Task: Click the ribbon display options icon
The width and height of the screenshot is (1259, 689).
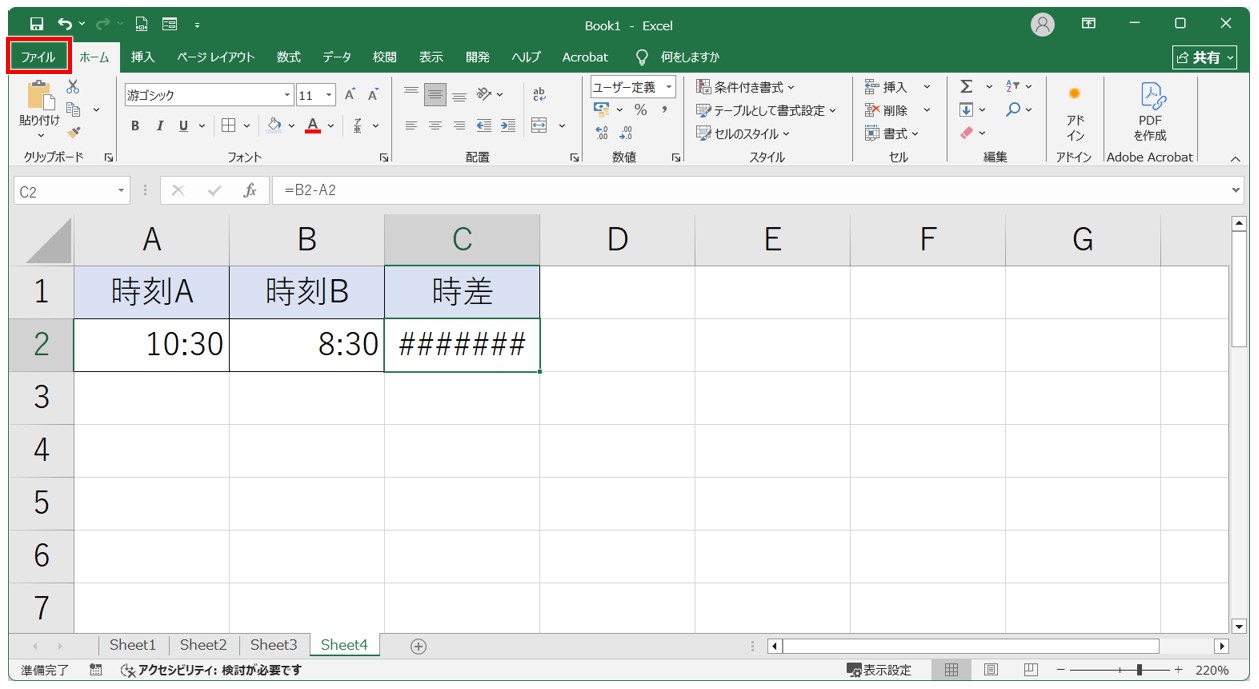Action: pyautogui.click(x=1089, y=24)
